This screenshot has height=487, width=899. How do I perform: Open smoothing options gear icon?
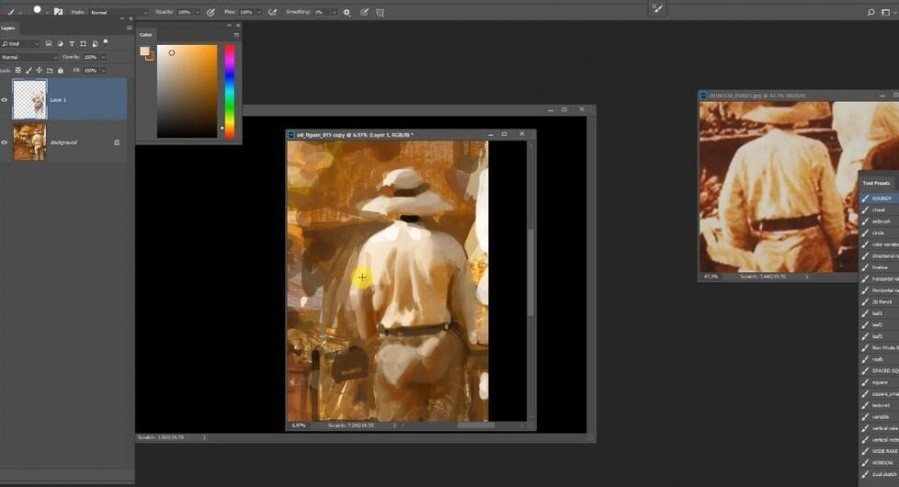point(347,12)
